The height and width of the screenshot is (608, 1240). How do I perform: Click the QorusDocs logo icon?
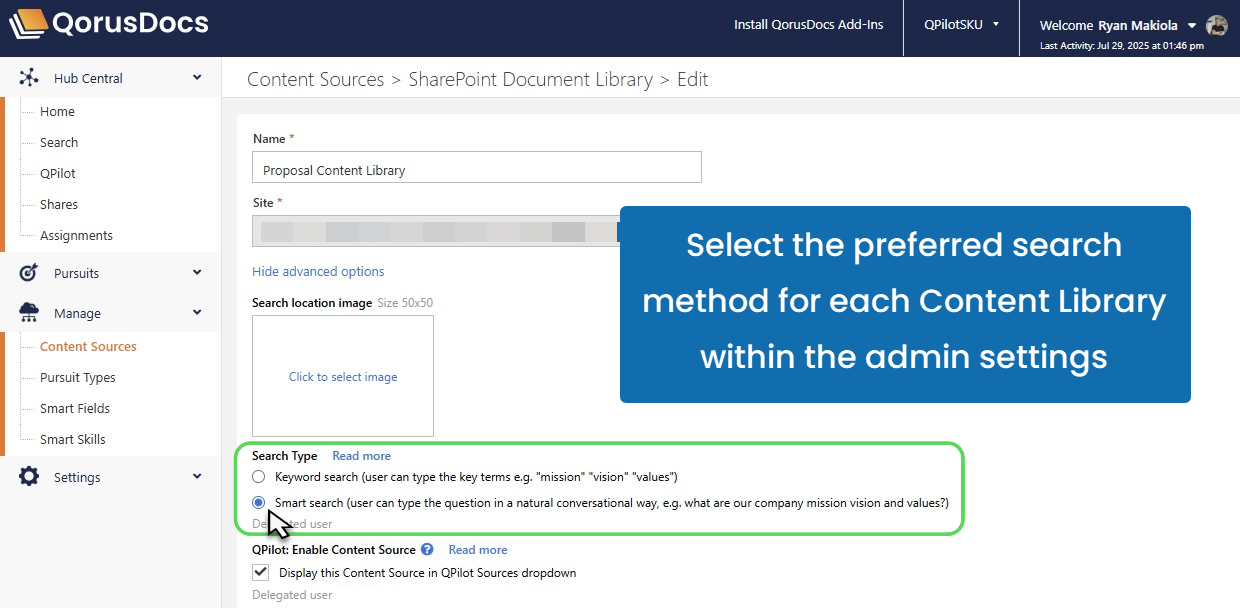27,24
